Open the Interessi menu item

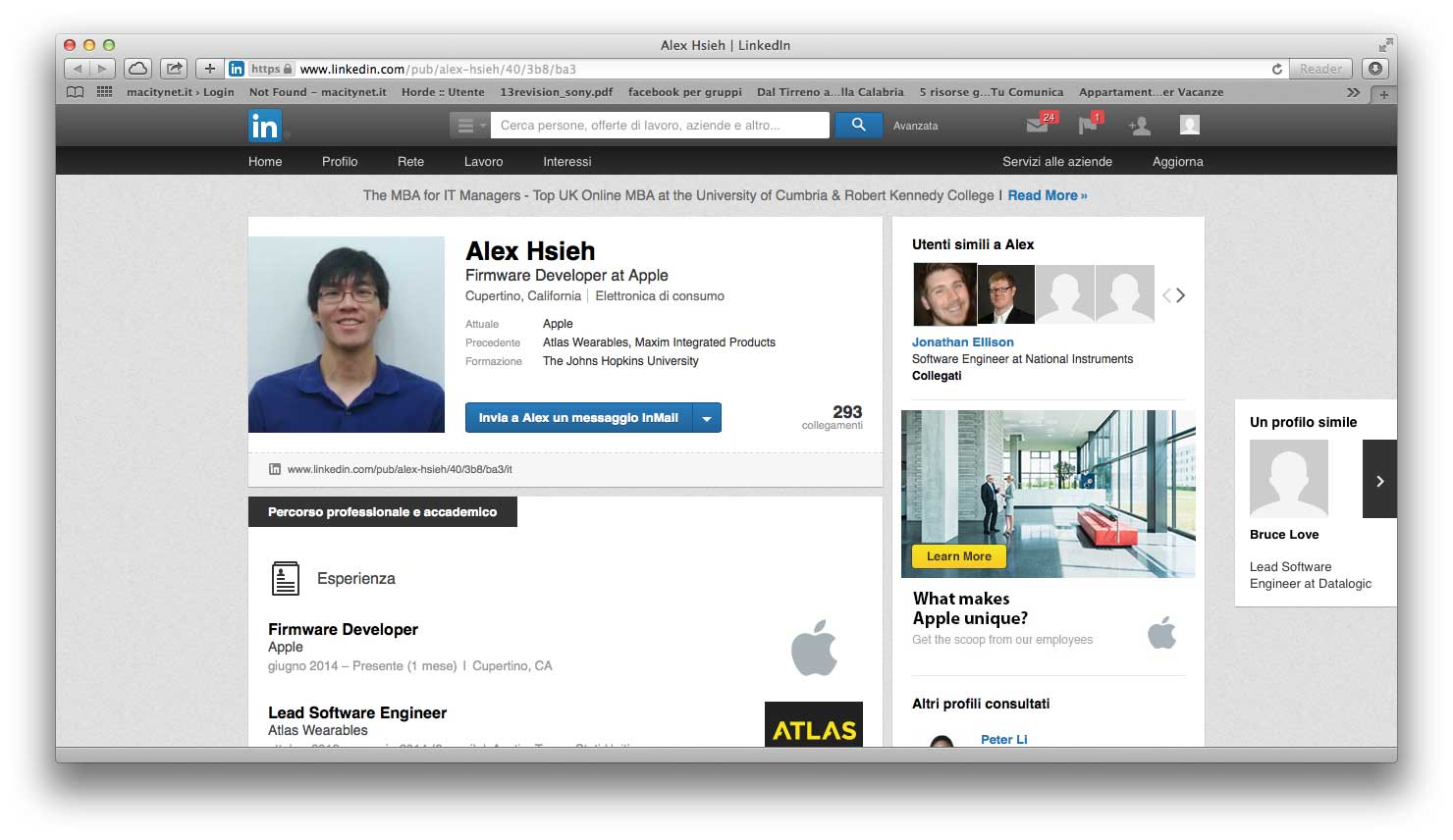click(567, 161)
